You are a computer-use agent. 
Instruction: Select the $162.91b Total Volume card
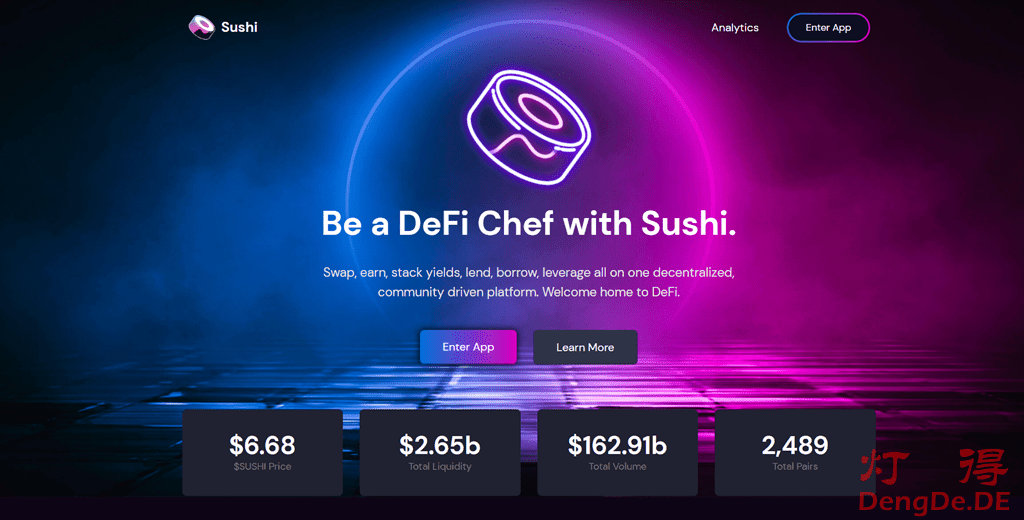pos(618,452)
